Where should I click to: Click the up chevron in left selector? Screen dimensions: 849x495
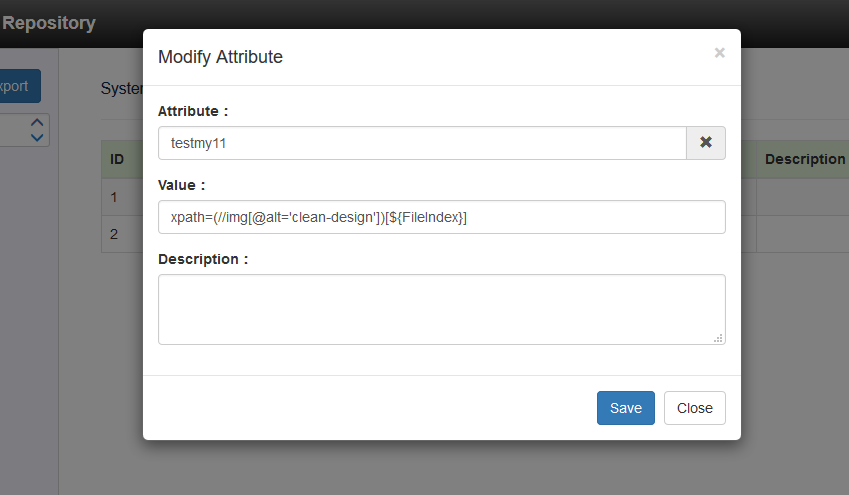(37, 122)
